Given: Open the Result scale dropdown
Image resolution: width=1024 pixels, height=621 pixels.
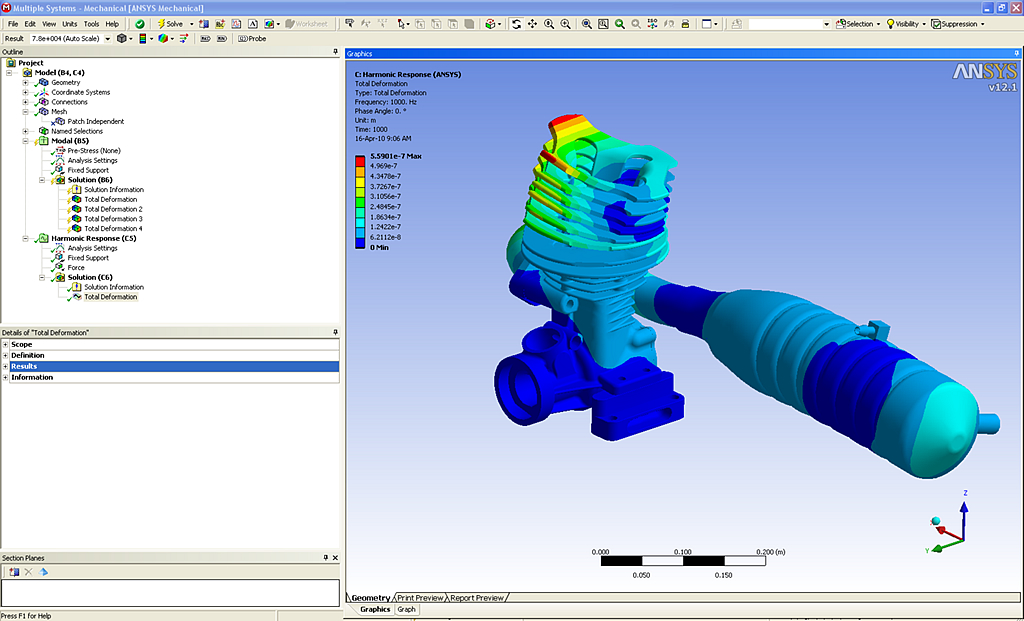Looking at the screenshot, I should tap(107, 39).
